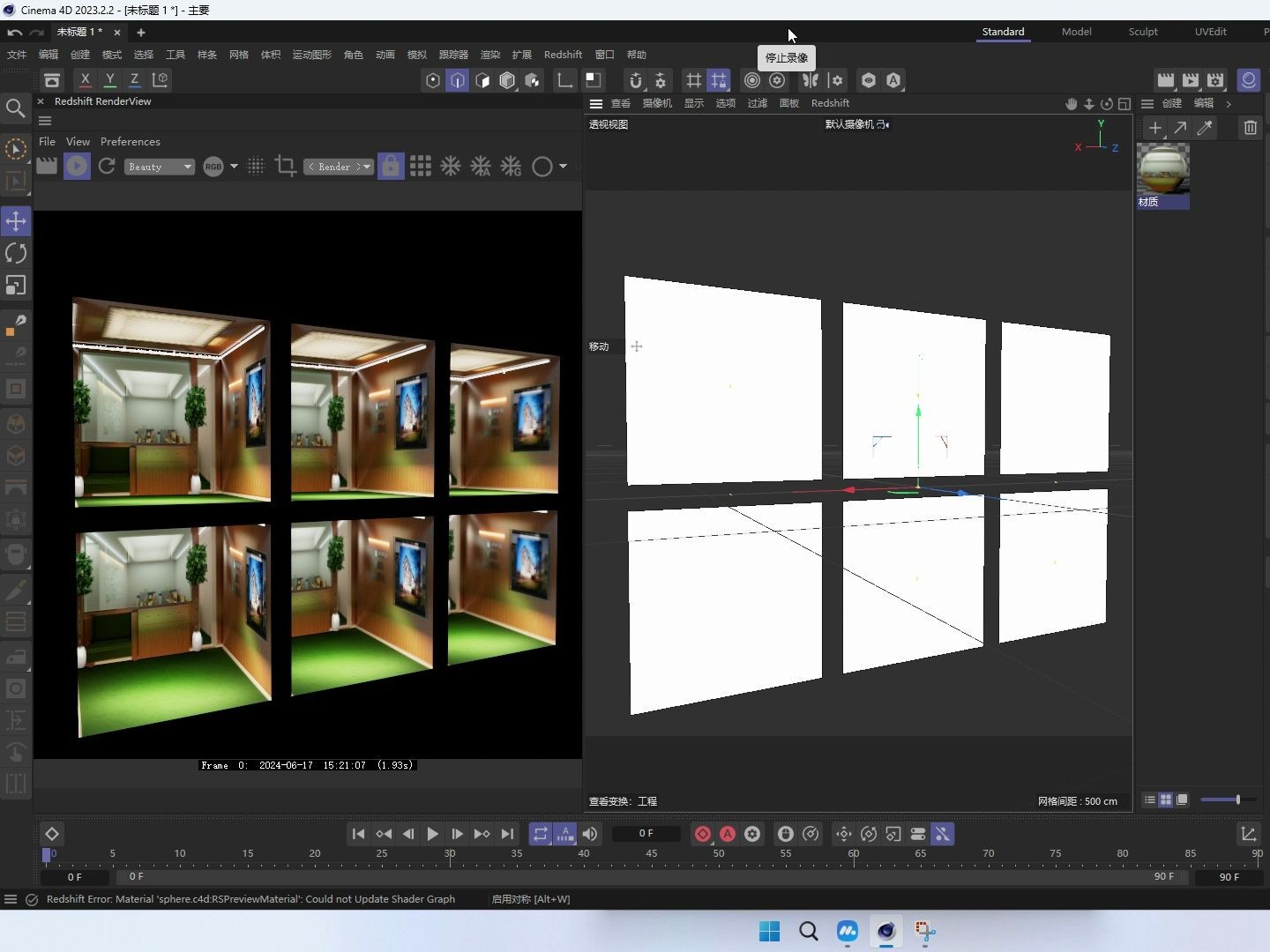Screen dimensions: 1270x952
Task: Click the timeline marker at frame 30
Action: [450, 854]
